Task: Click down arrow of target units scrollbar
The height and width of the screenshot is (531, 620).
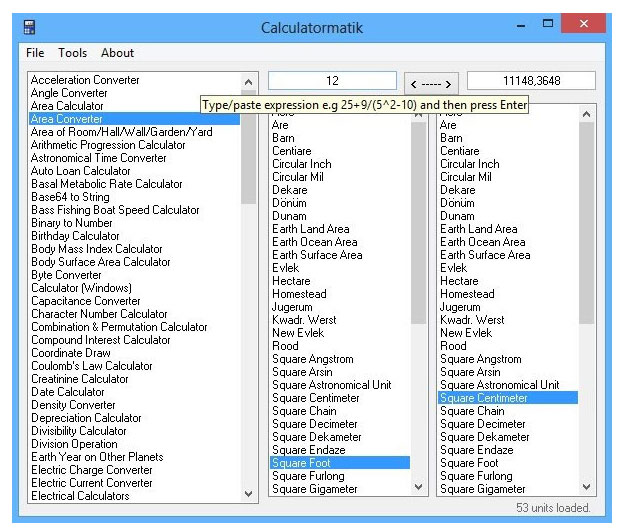Action: [586, 487]
